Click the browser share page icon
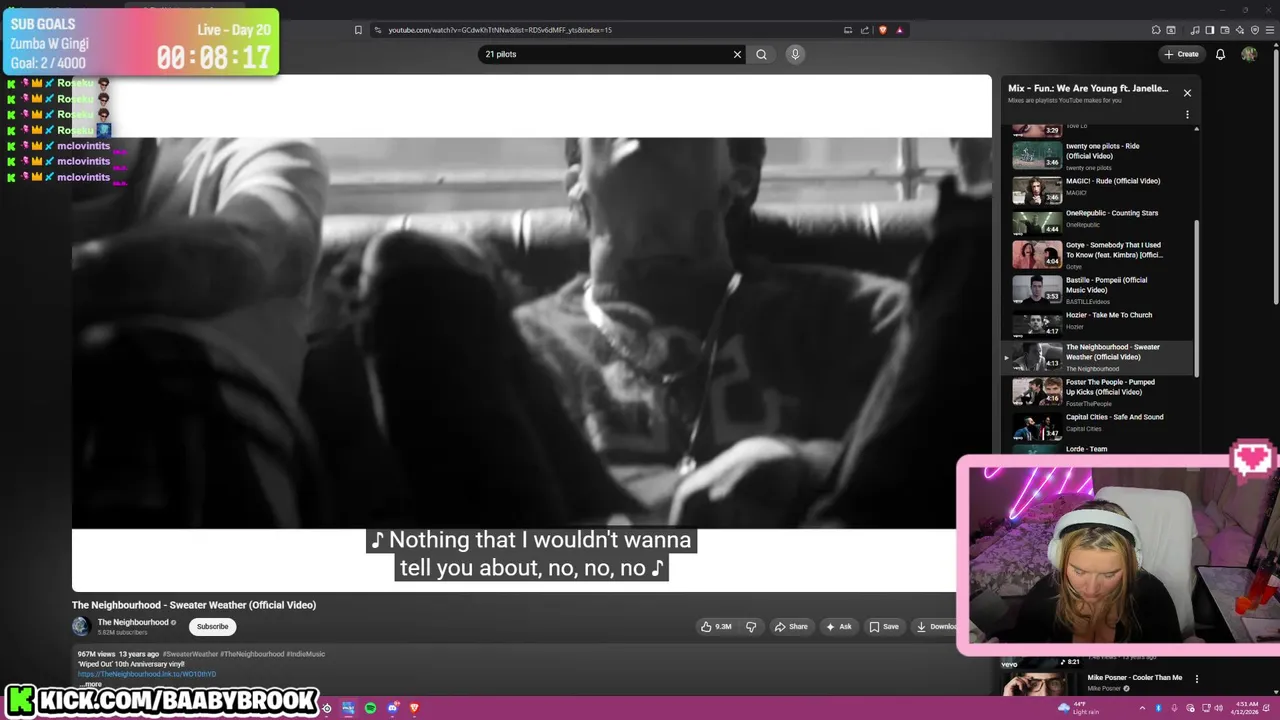 tap(865, 30)
